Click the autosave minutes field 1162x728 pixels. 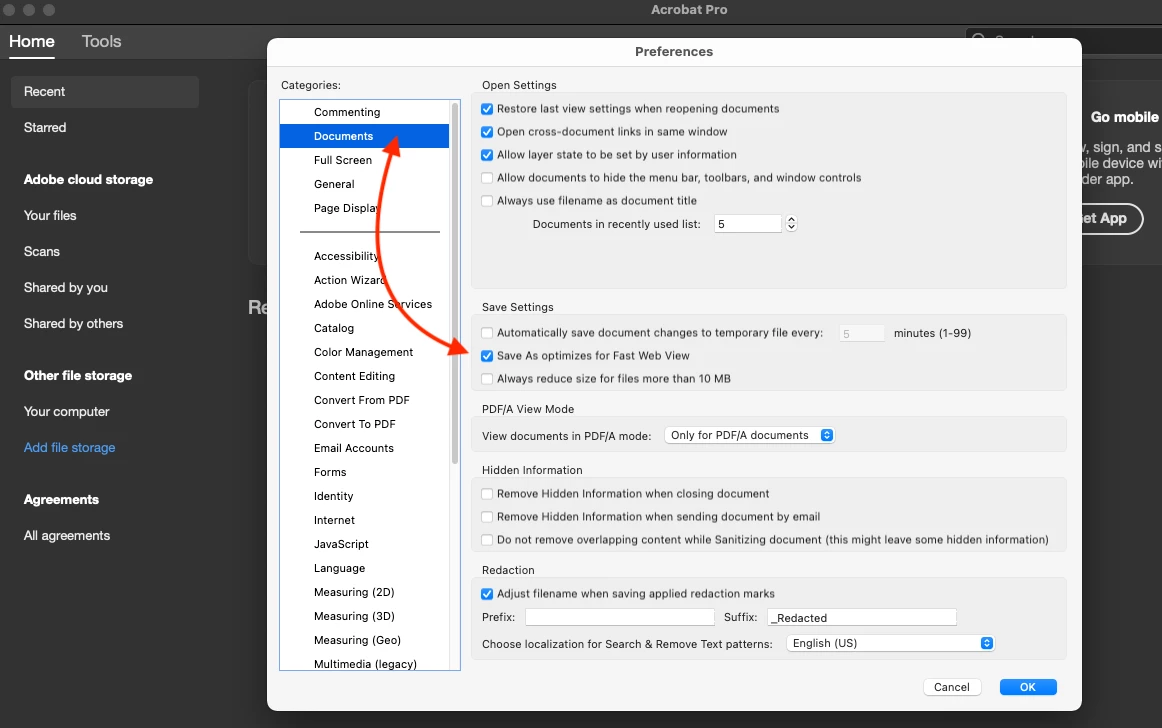pos(862,334)
